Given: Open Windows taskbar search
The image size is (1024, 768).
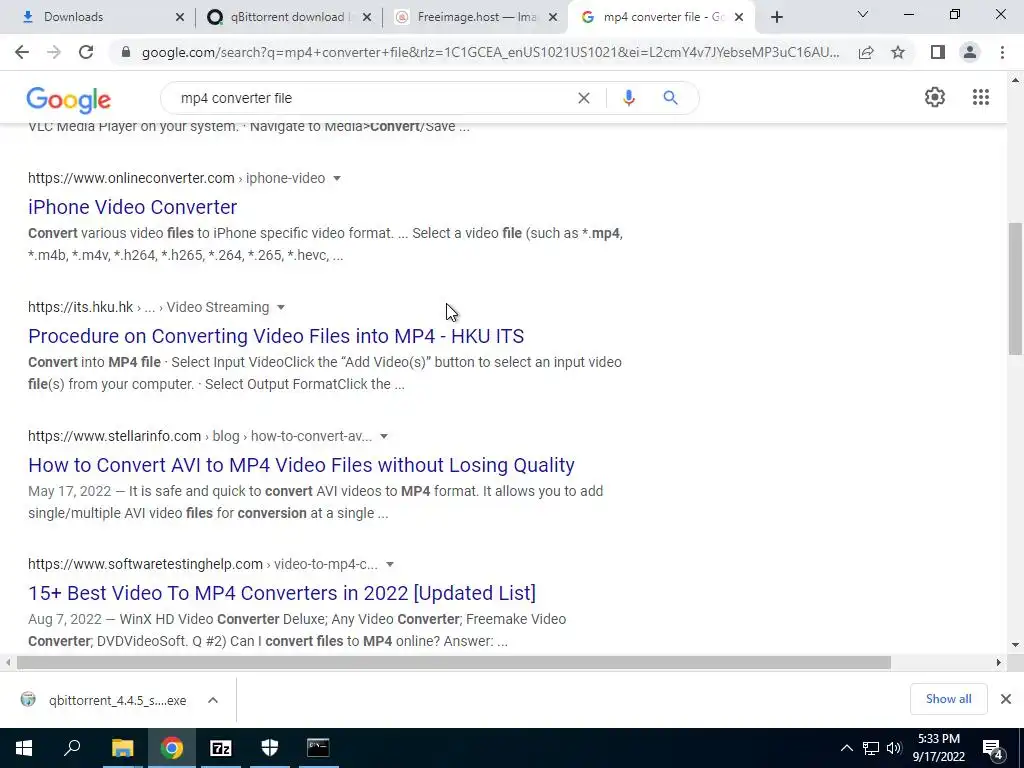Looking at the screenshot, I should pos(72,748).
